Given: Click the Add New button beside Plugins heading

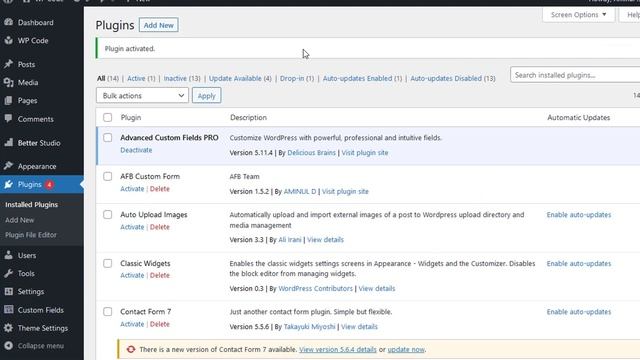Looking at the screenshot, I should pyautogui.click(x=158, y=25).
